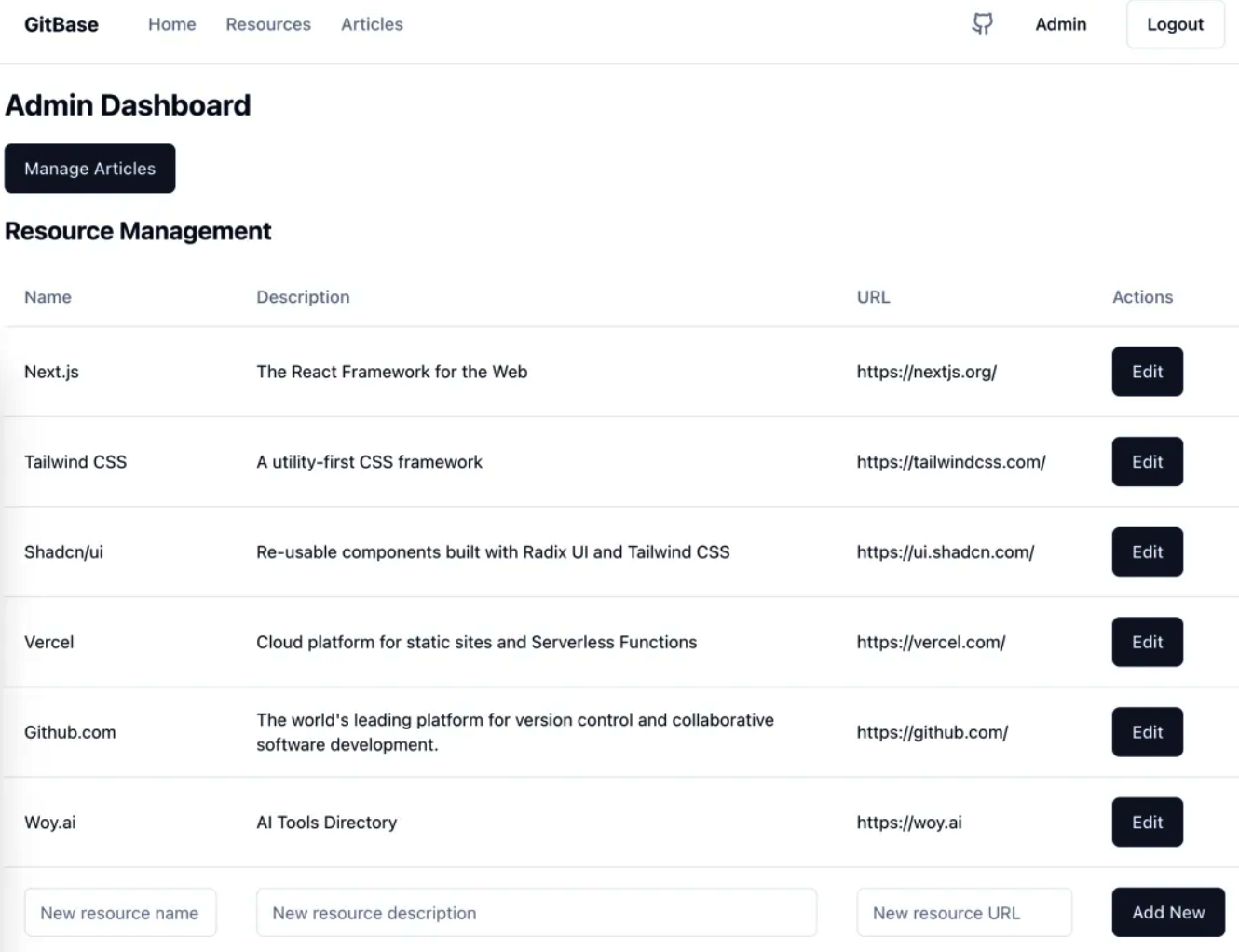Edit the Next.js resource
The width and height of the screenshot is (1239, 952).
(1147, 372)
